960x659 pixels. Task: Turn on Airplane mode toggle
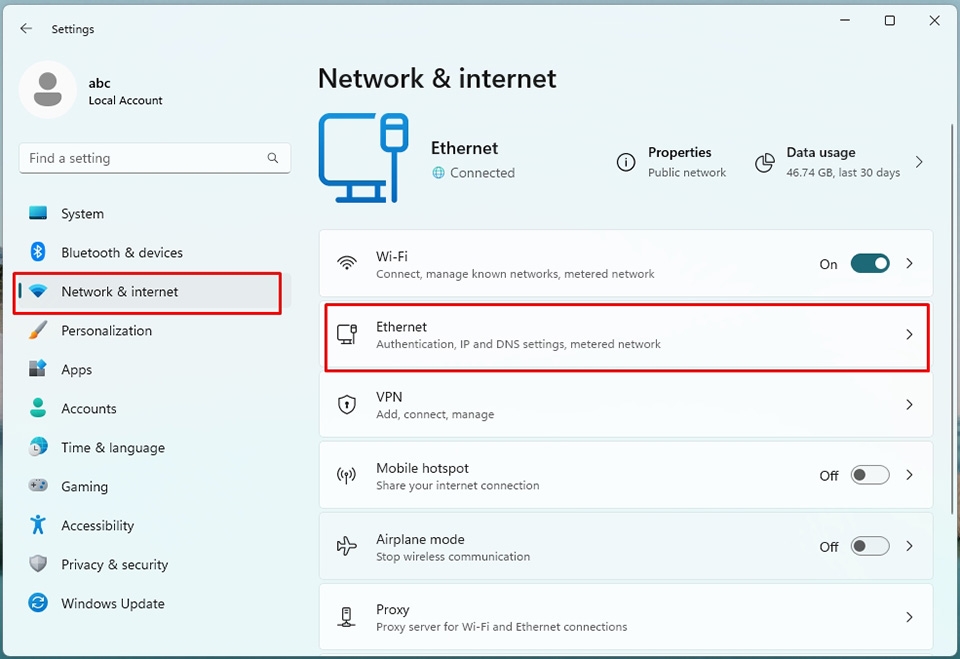click(869, 546)
